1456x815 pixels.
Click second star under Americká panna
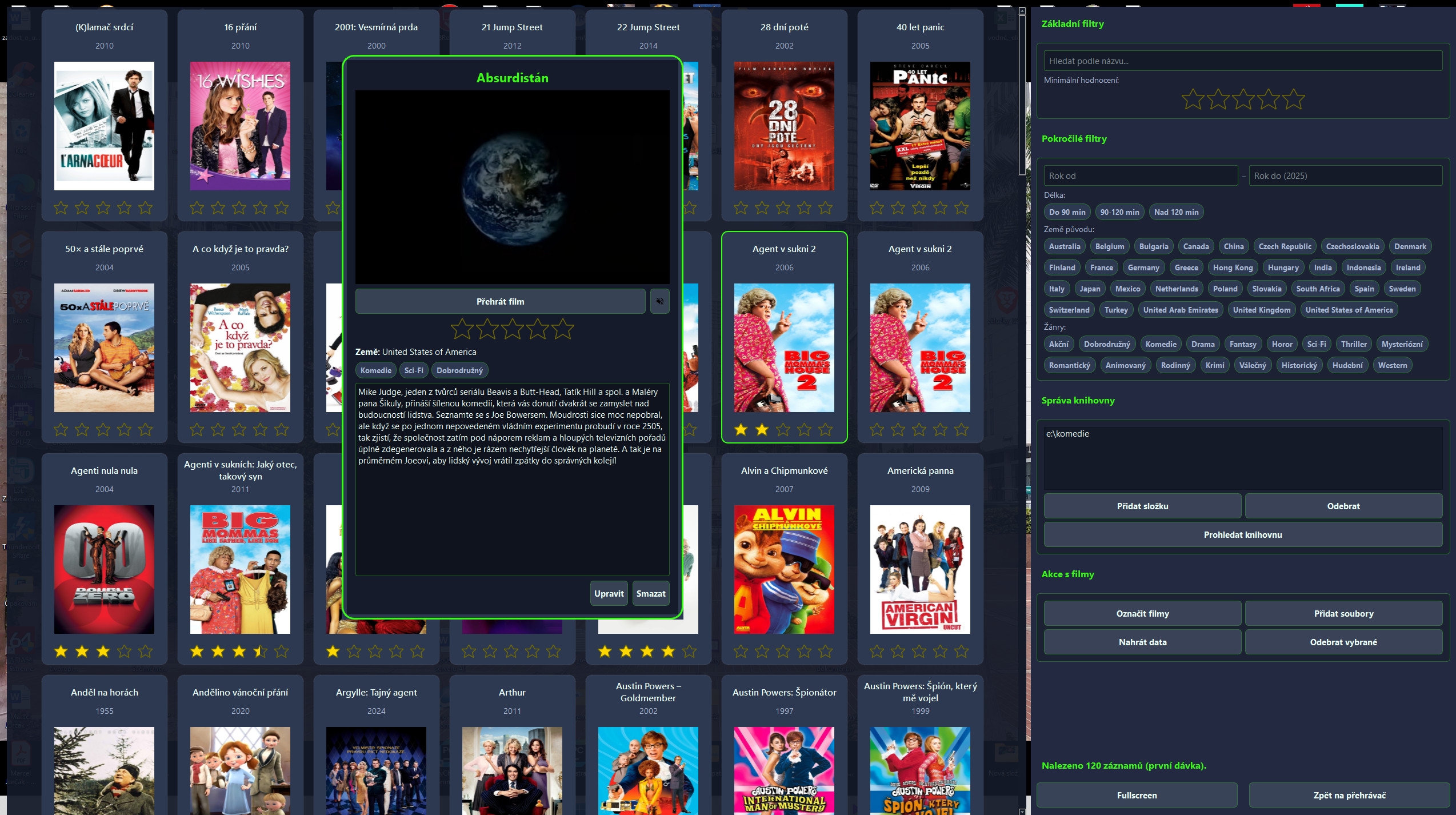coord(898,651)
